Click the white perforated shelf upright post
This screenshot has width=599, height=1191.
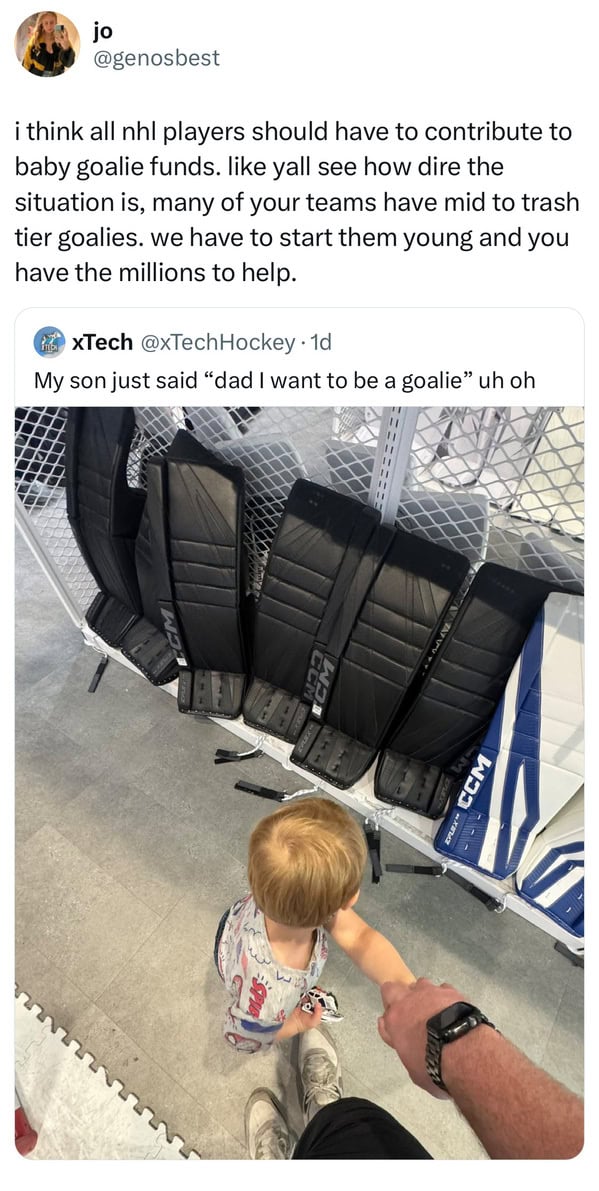[x=392, y=460]
